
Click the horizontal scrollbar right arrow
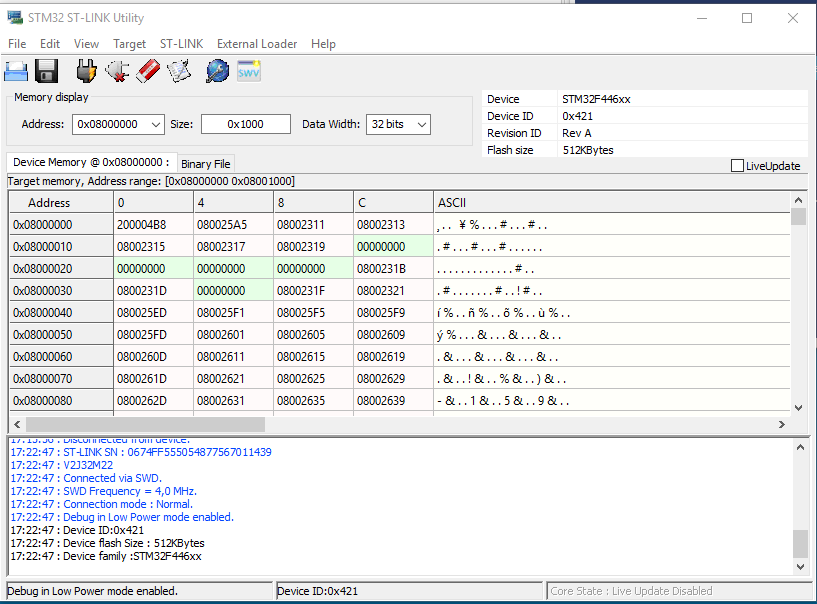point(782,424)
